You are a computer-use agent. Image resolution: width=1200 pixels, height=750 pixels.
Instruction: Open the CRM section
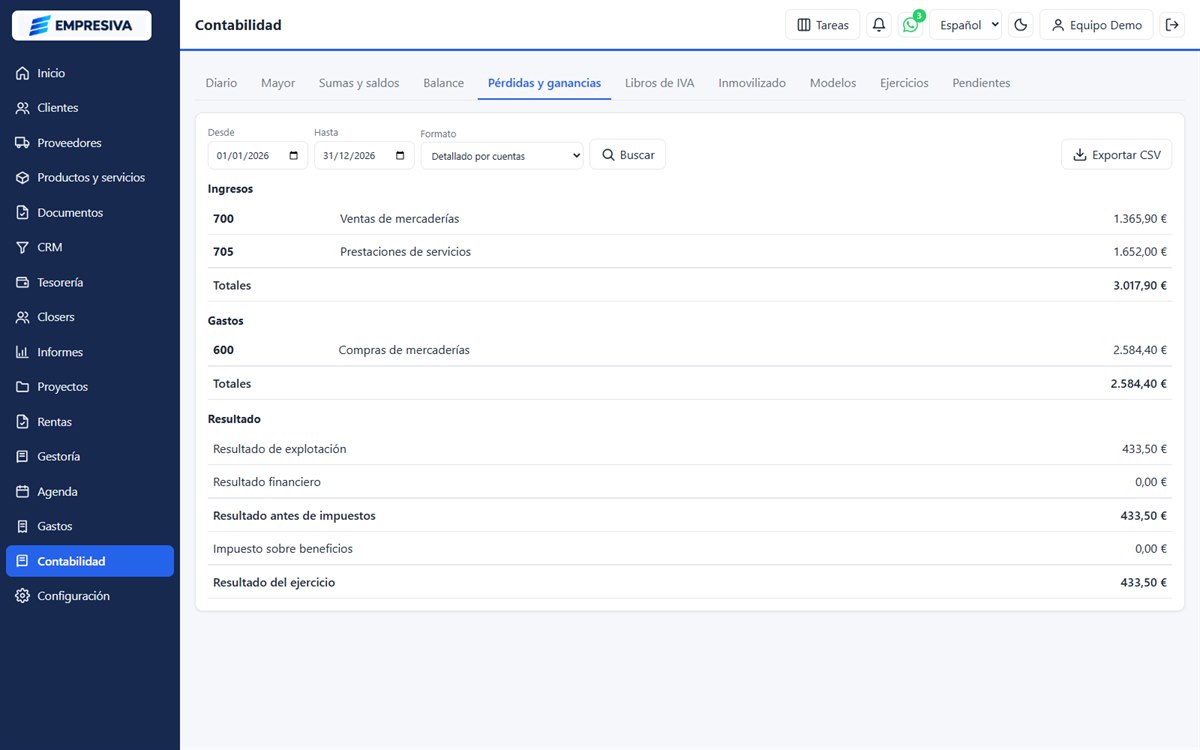pyautogui.click(x=90, y=247)
